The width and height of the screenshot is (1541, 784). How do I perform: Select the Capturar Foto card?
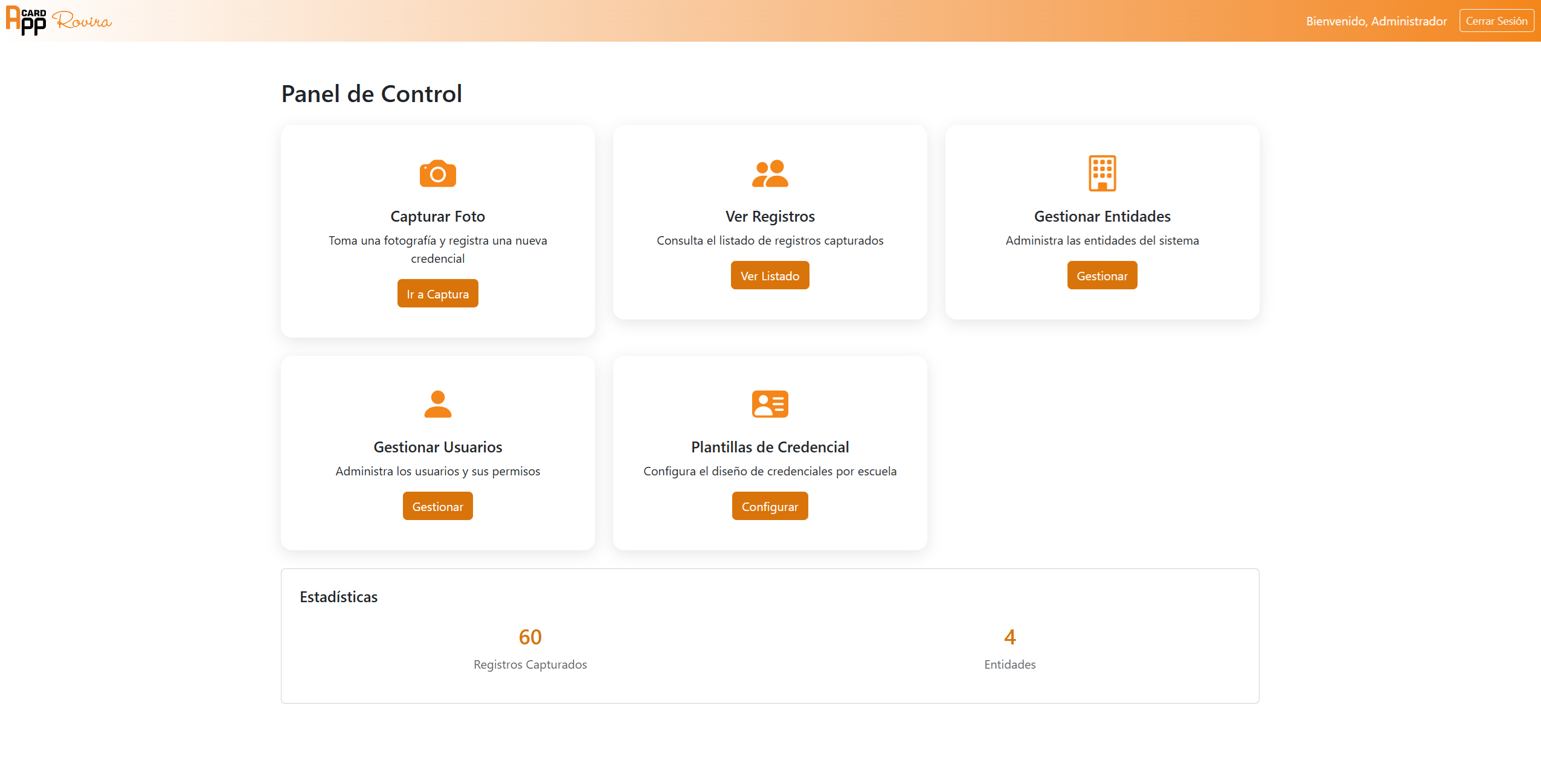point(437,231)
